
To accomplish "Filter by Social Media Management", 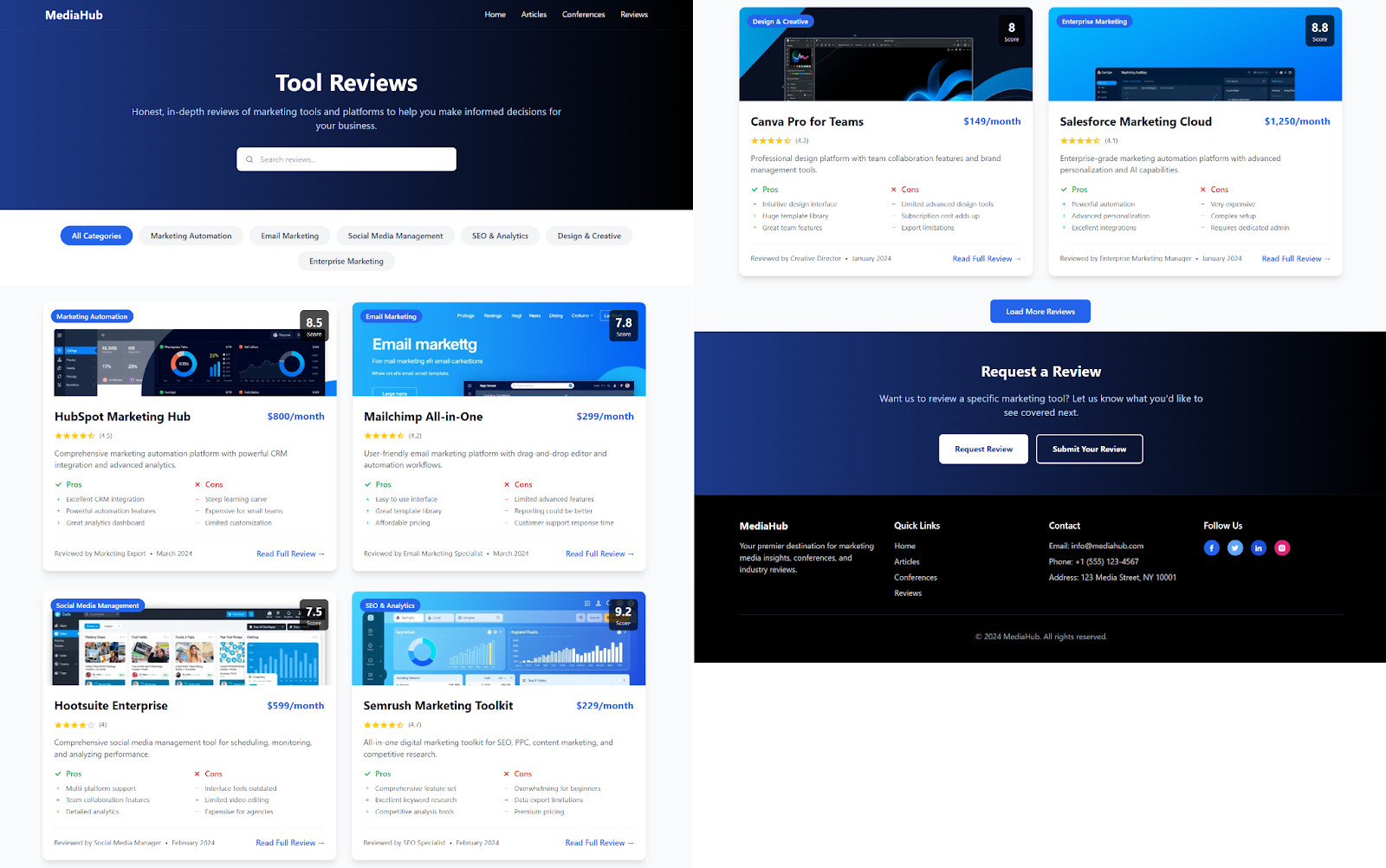I will click(395, 236).
